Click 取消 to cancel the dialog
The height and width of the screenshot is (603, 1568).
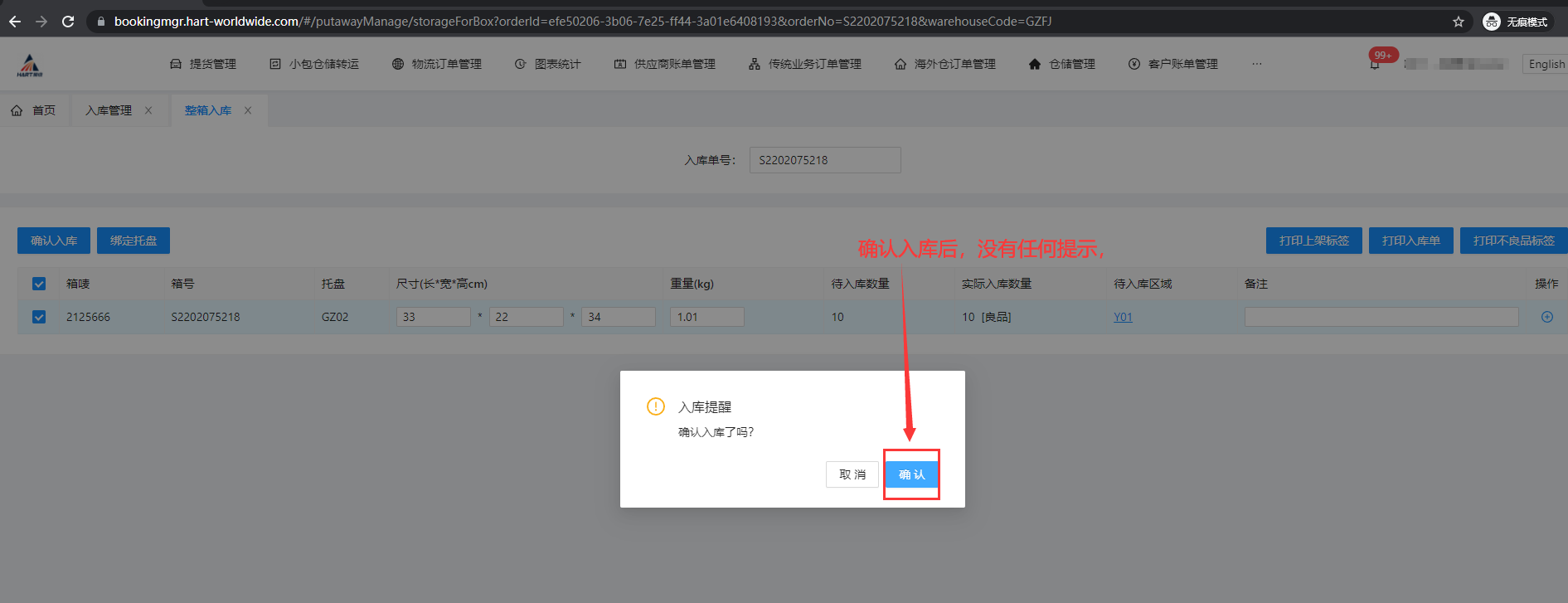click(852, 474)
